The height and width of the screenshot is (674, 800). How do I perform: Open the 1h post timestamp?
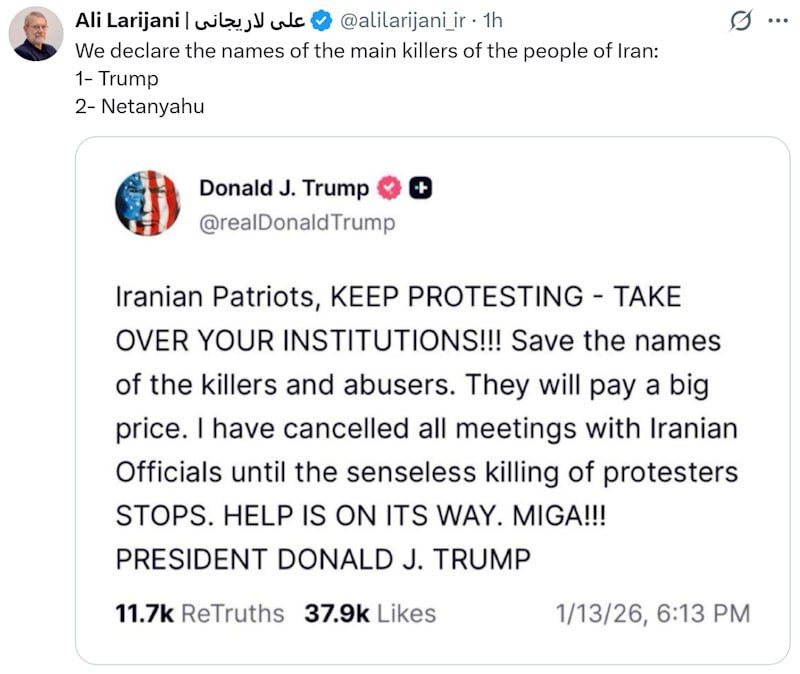click(492, 20)
